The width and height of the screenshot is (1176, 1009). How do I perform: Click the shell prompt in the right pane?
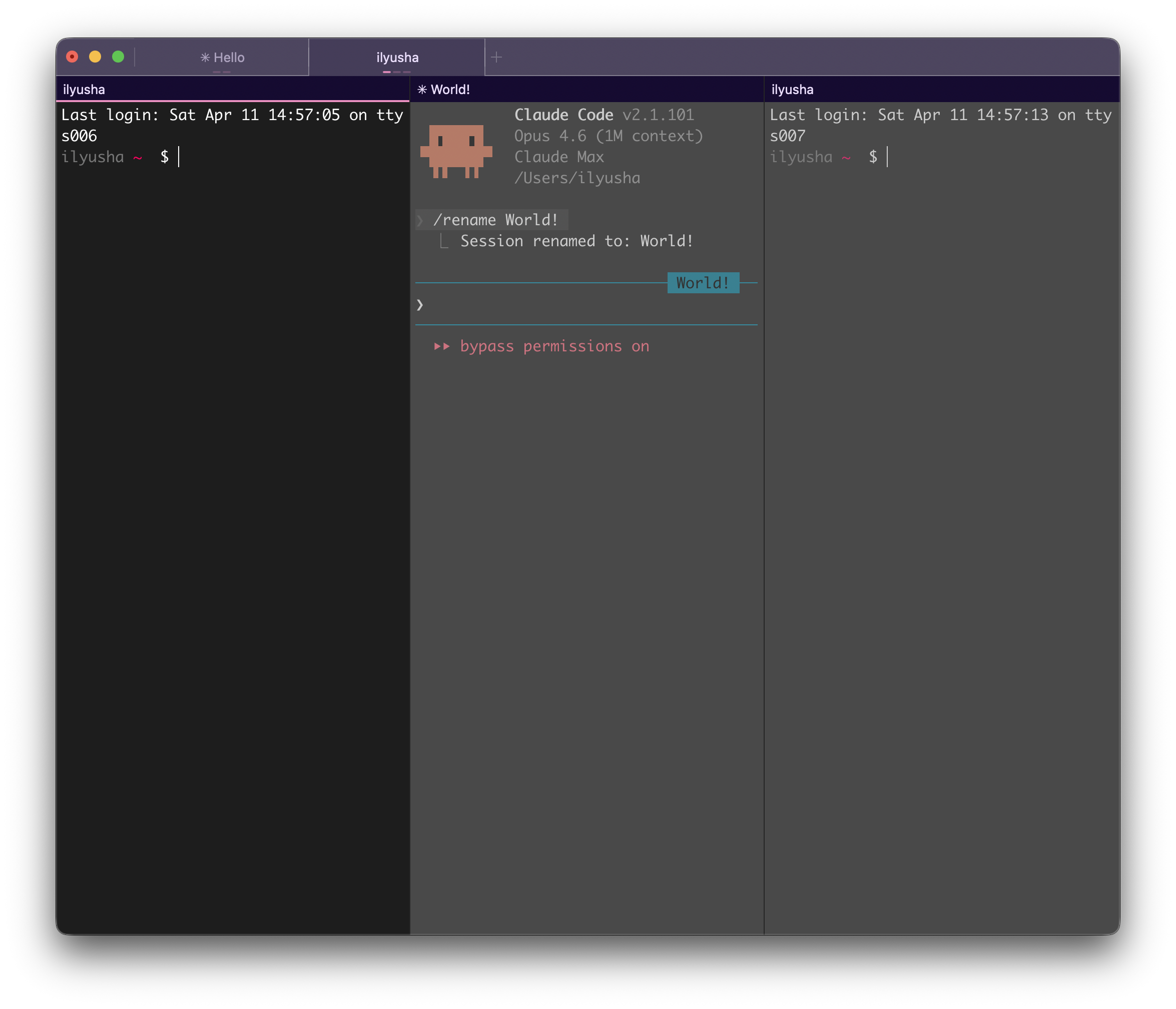click(x=824, y=157)
